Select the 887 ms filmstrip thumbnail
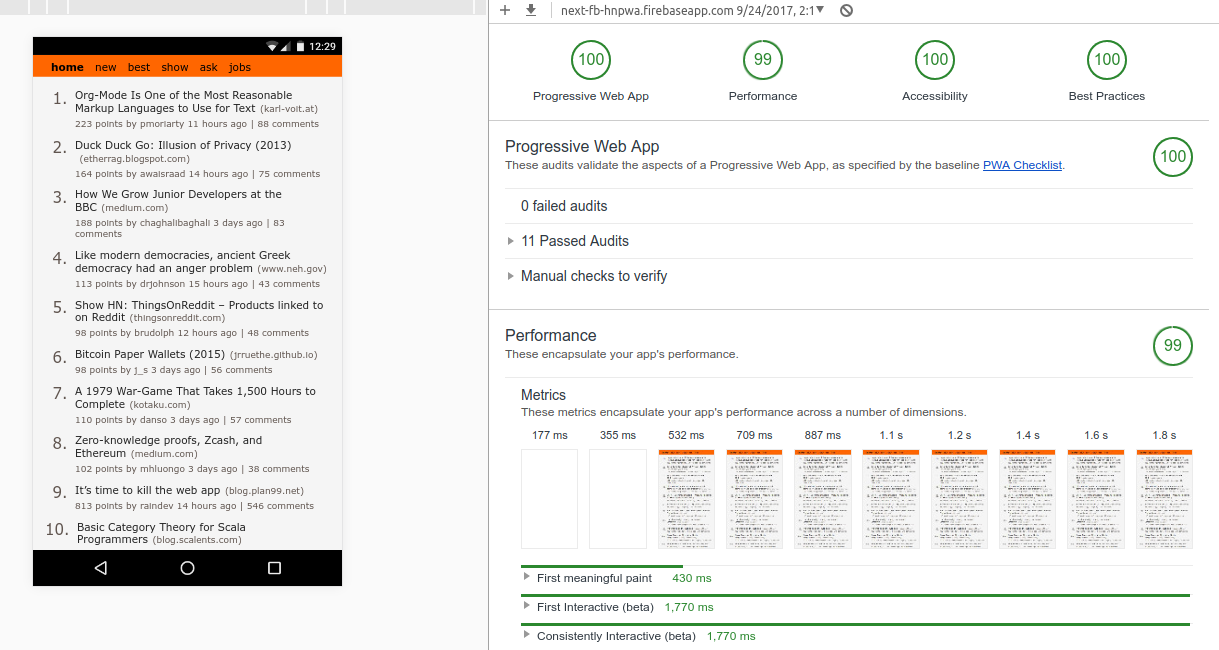The image size is (1219, 650). click(822, 499)
